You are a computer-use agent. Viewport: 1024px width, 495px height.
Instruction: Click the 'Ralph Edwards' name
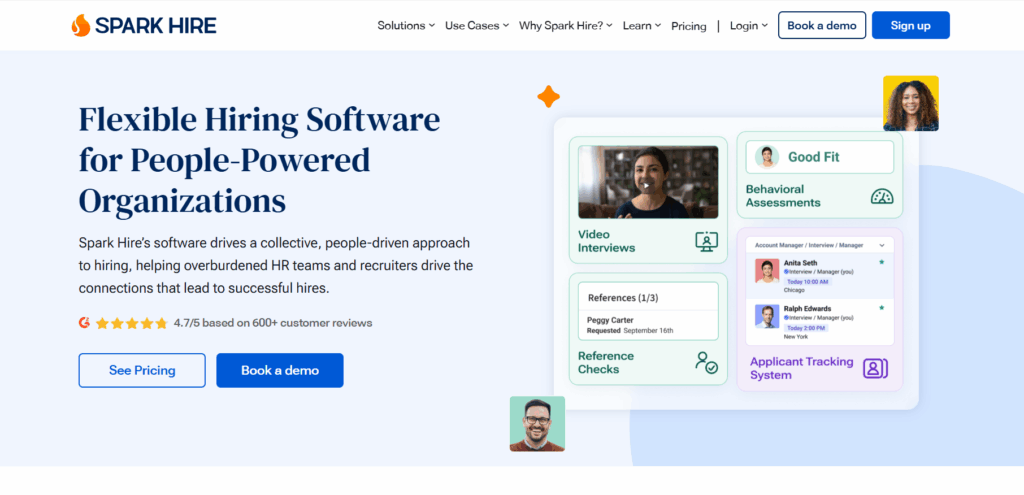click(808, 309)
